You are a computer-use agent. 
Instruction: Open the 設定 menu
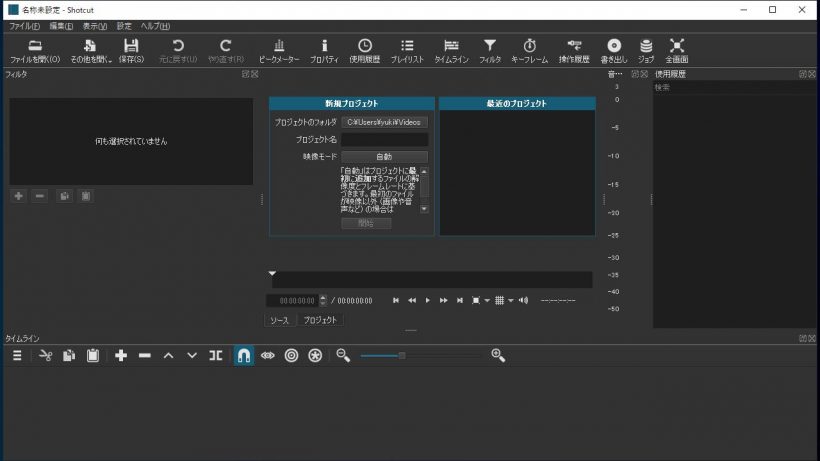click(124, 26)
